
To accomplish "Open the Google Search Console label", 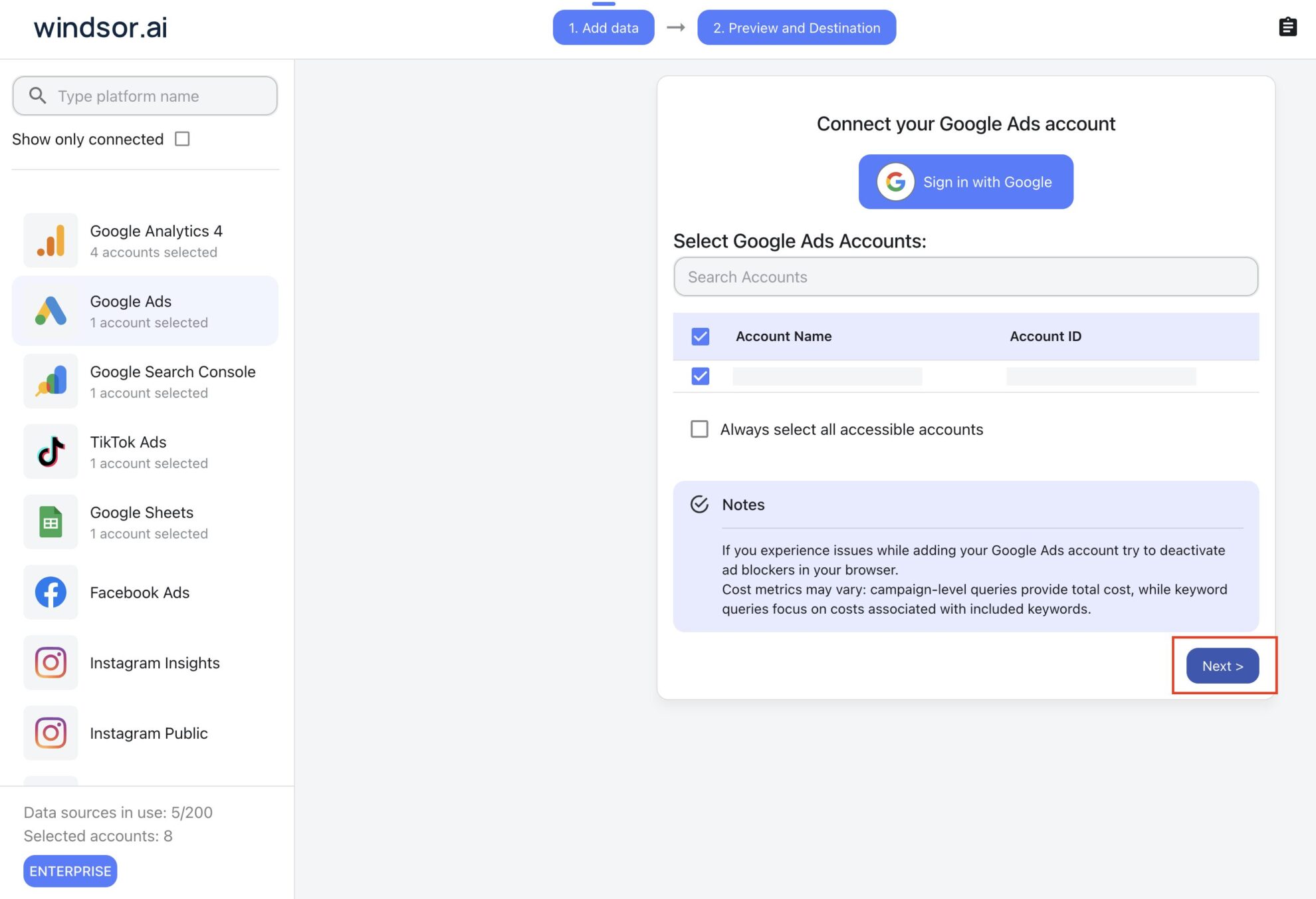I will 173,372.
